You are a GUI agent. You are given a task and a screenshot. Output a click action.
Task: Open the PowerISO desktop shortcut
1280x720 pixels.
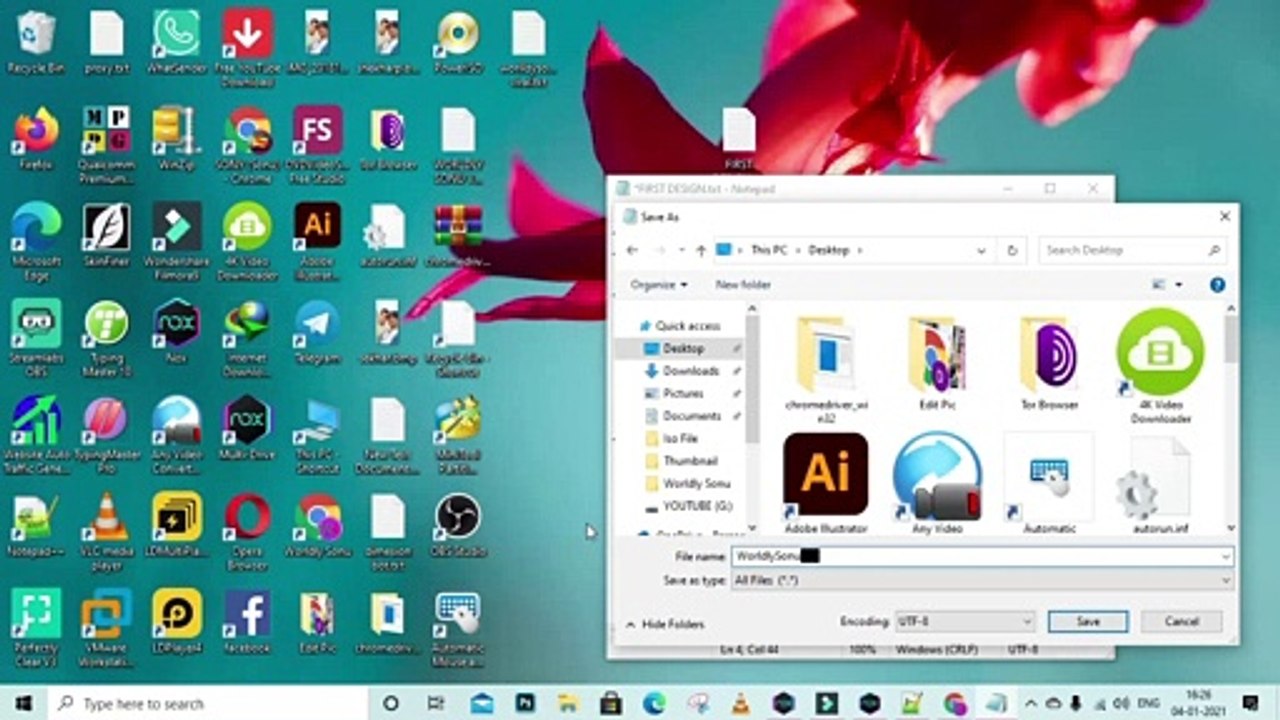click(457, 42)
